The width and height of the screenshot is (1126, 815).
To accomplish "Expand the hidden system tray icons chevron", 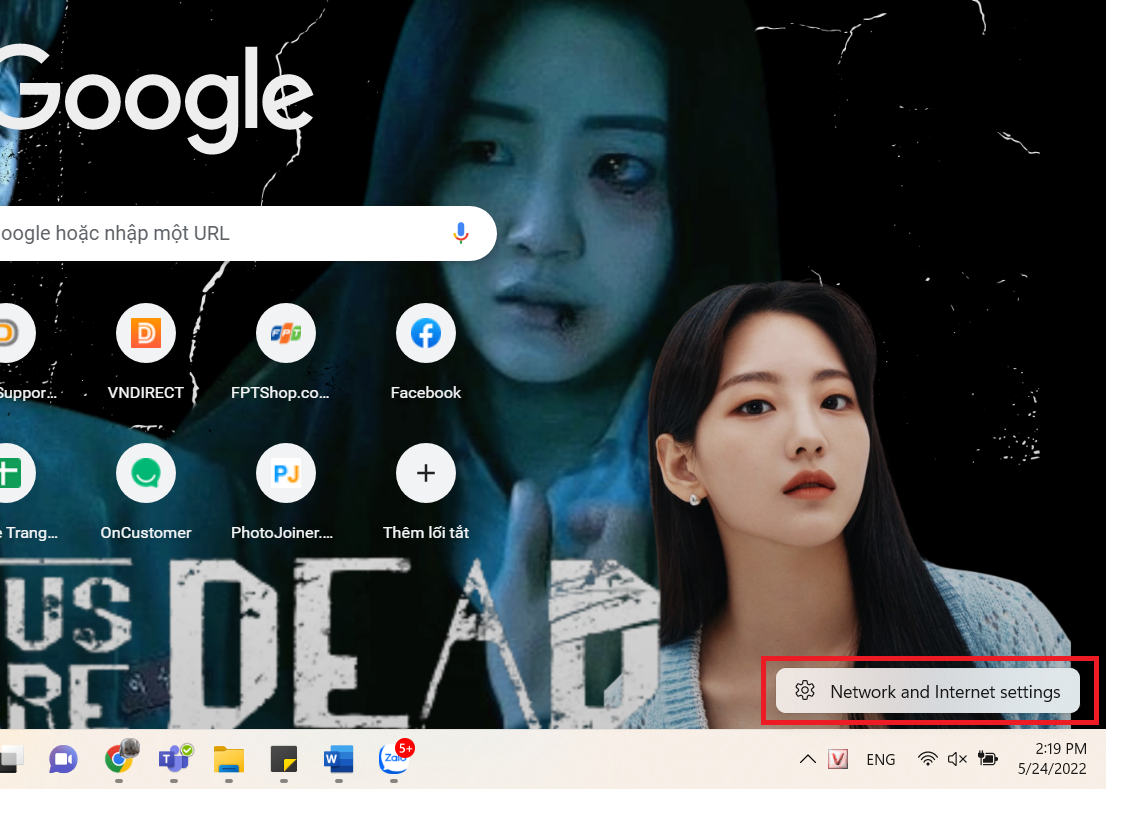I will (808, 759).
